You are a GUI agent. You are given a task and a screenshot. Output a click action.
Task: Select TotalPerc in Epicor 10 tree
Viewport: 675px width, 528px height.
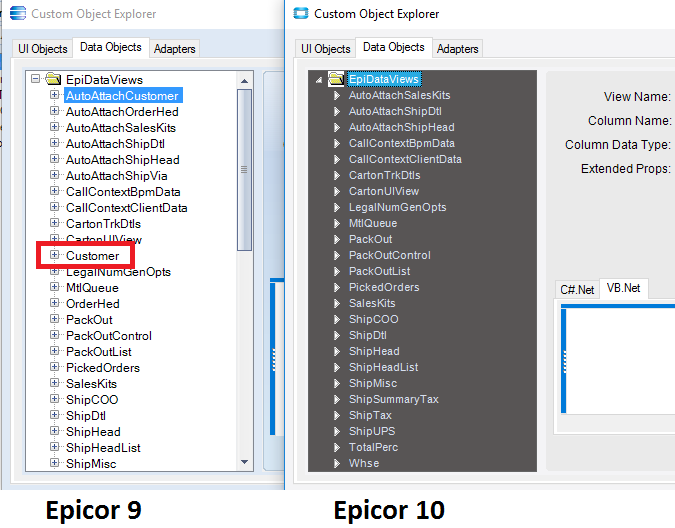coord(373,447)
